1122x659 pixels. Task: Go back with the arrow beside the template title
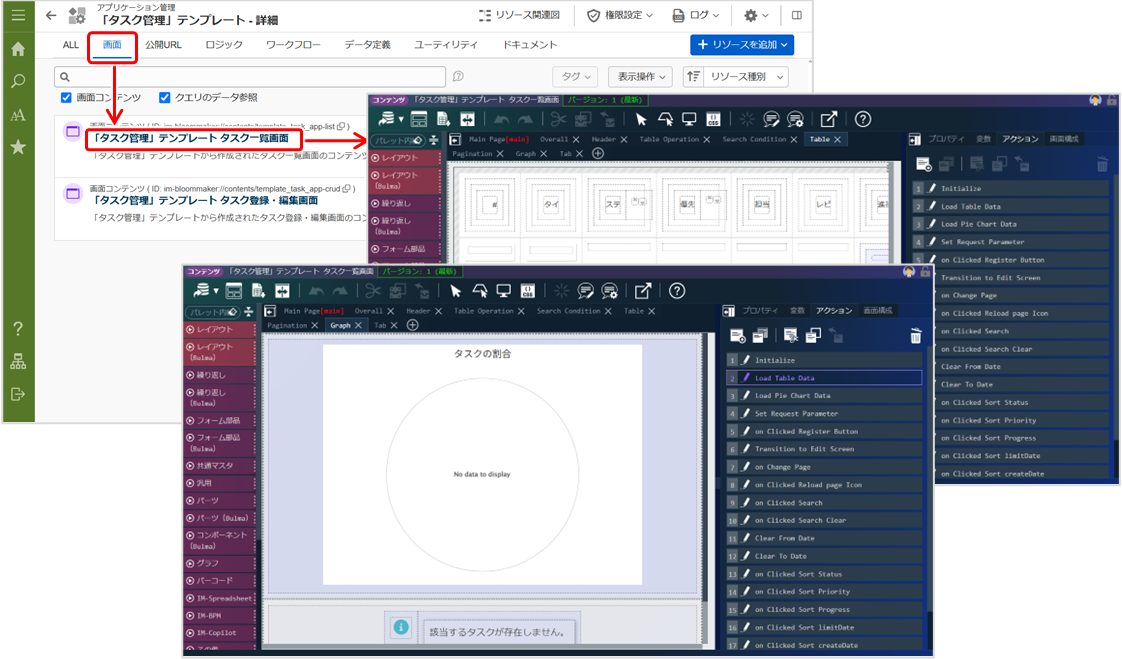click(x=51, y=15)
